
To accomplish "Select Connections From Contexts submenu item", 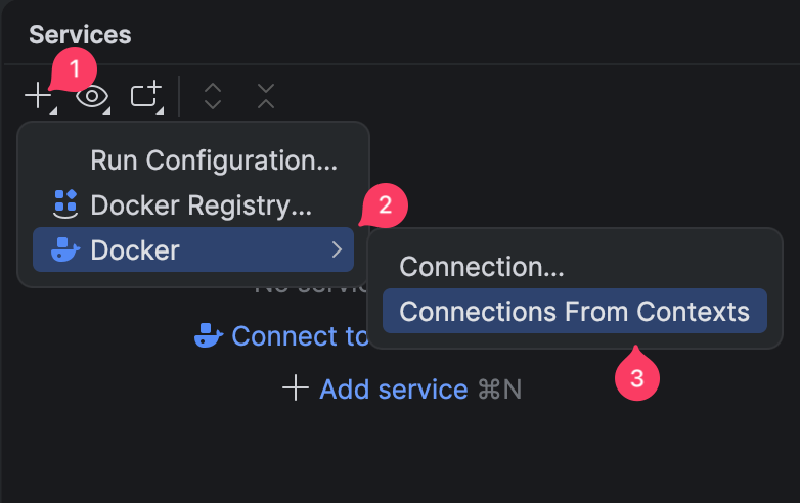I will tap(574, 311).
